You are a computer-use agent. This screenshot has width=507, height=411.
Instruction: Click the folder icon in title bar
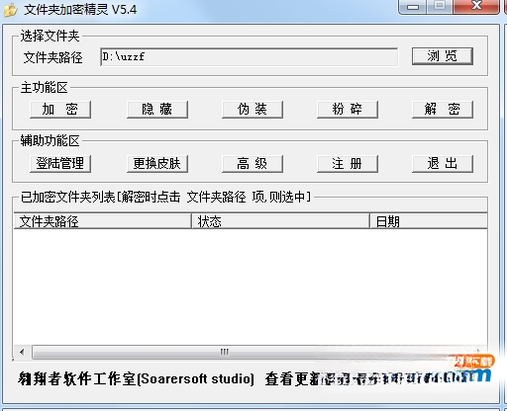click(10, 10)
